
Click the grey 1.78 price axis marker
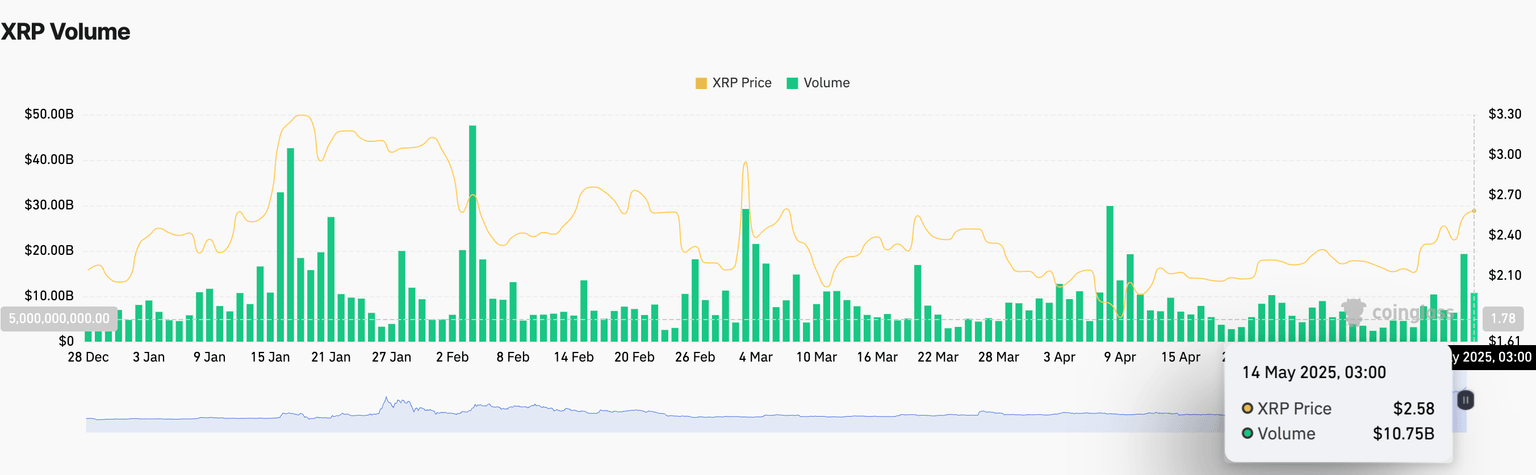pyautogui.click(x=1502, y=319)
